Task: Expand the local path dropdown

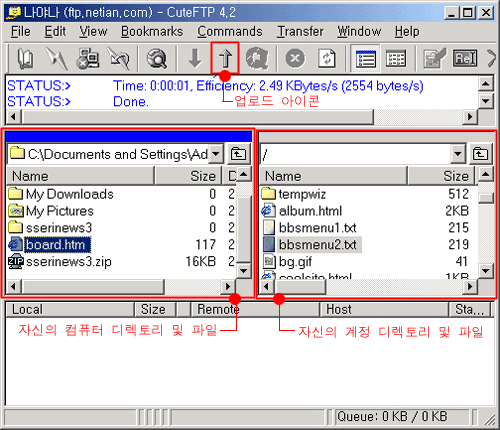Action: (x=216, y=154)
